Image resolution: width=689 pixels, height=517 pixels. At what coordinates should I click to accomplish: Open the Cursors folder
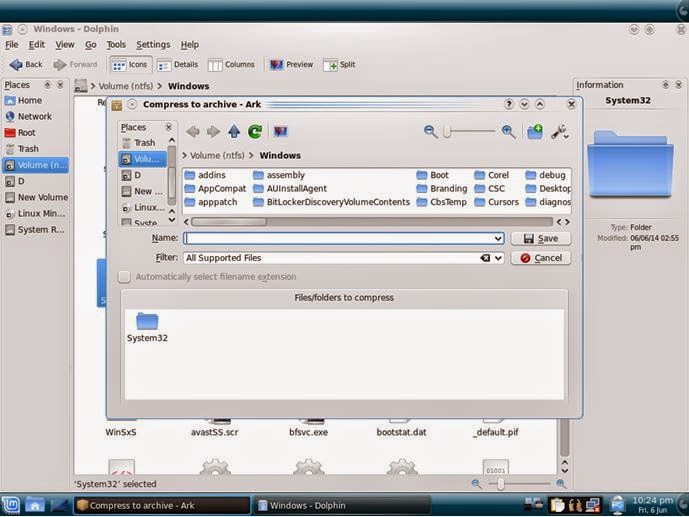497,202
